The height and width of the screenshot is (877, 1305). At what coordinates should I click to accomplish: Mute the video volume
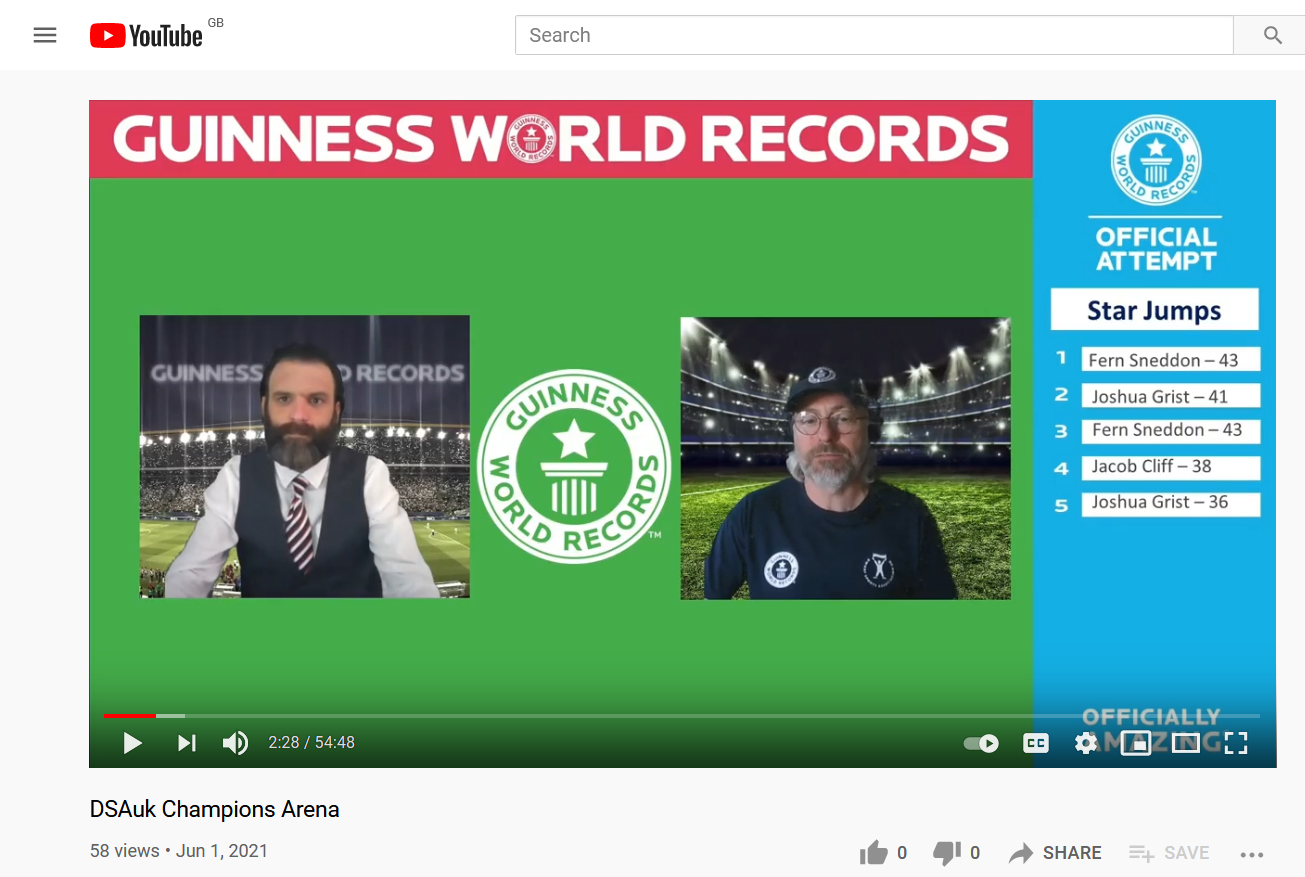tap(235, 743)
